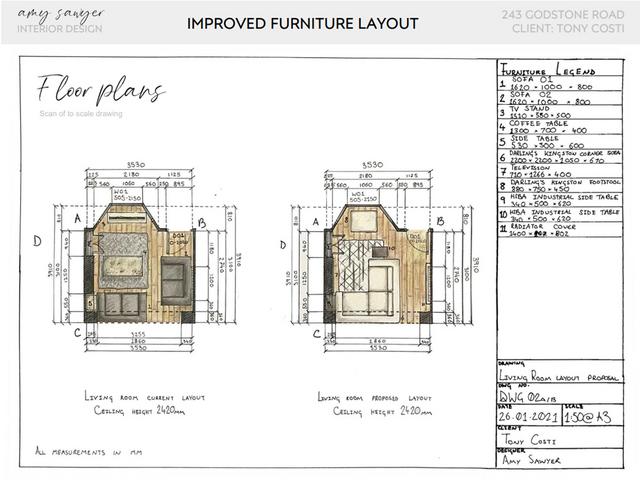Click the Floor plans handwritten heading
This screenshot has width=640, height=480.
point(100,91)
